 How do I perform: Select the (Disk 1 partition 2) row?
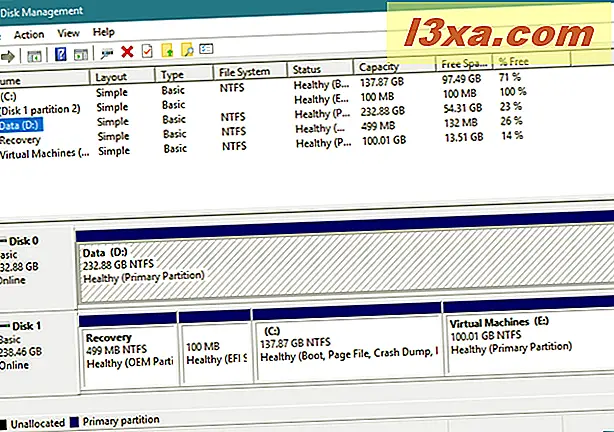[263, 103]
